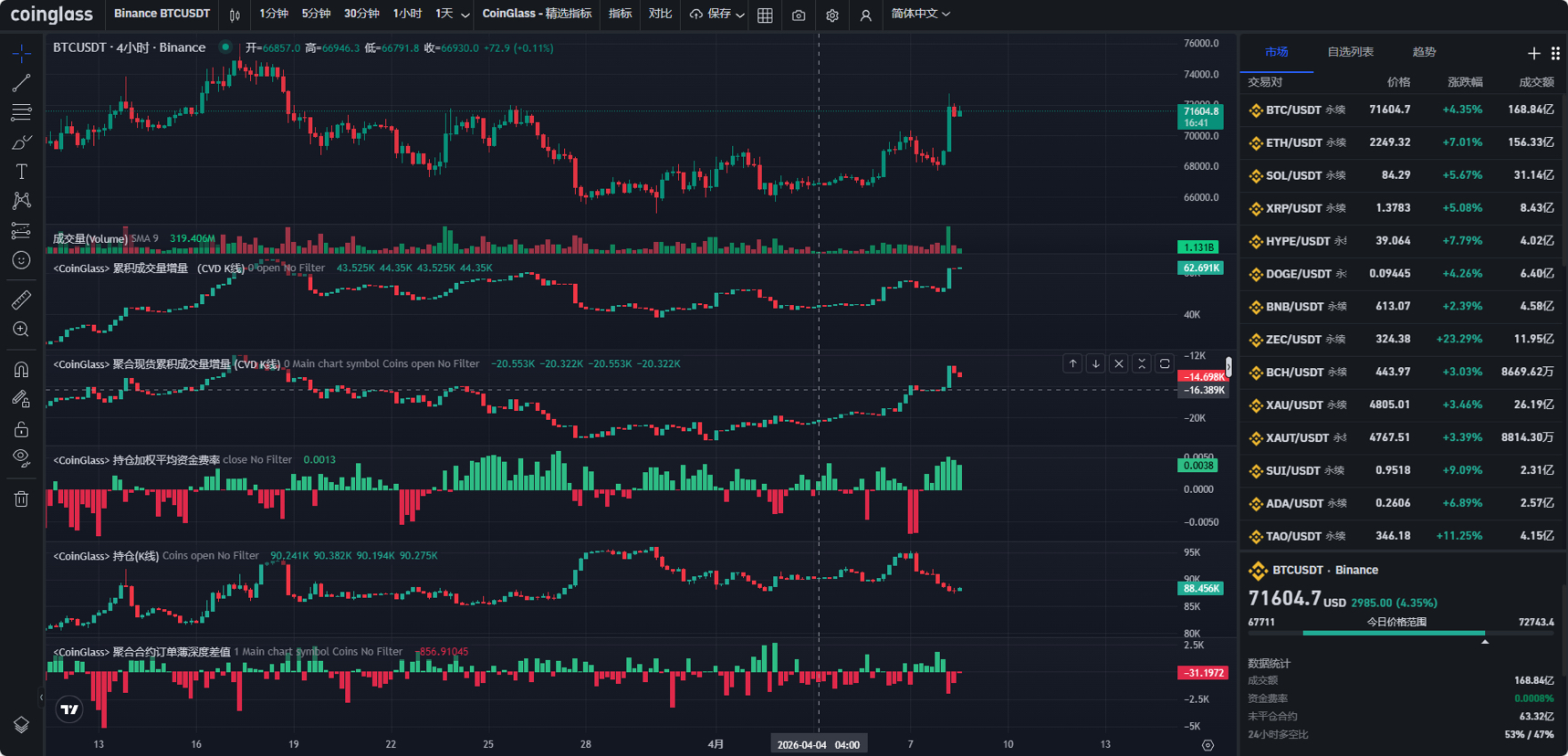Toggle hide all drawings eye icon

(21, 458)
